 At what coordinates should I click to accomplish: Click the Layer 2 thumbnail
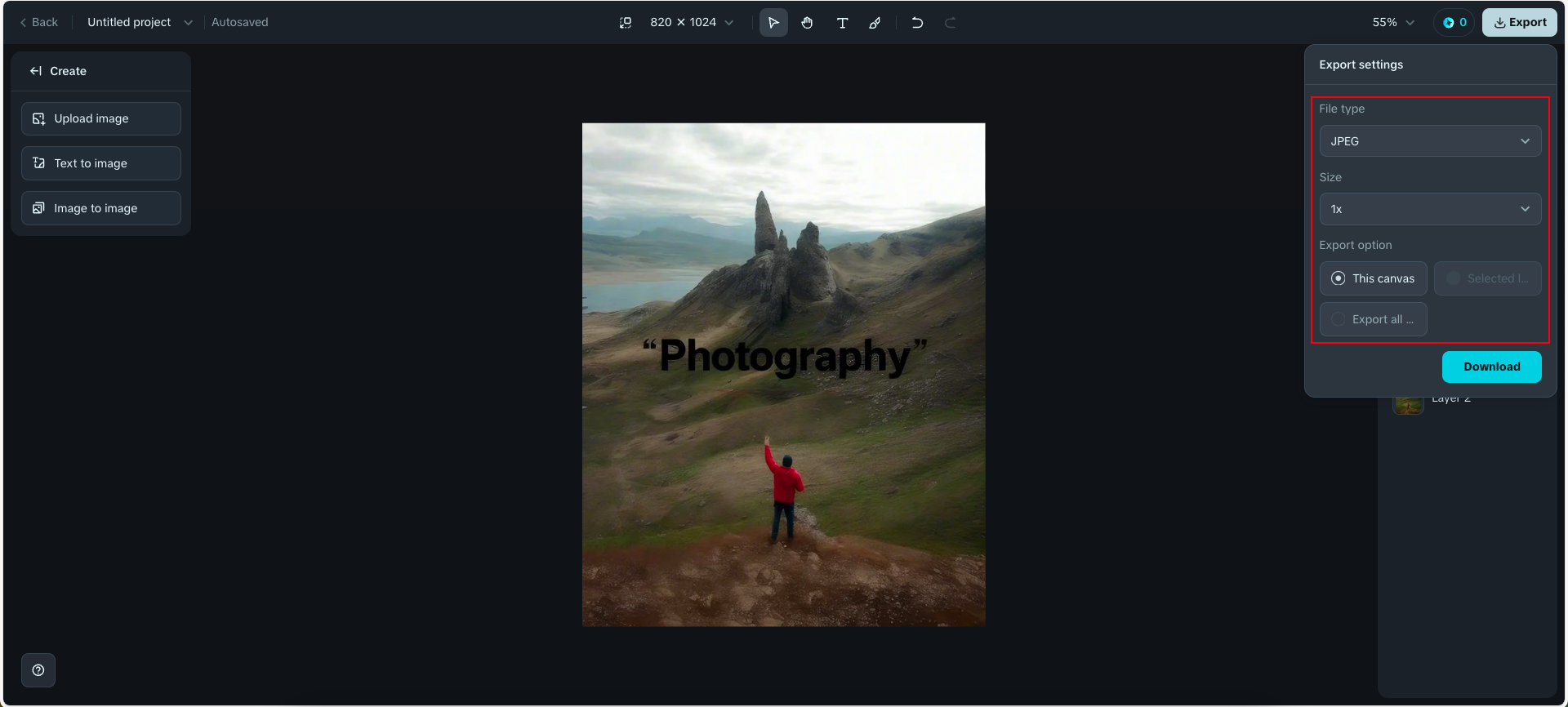(1408, 405)
